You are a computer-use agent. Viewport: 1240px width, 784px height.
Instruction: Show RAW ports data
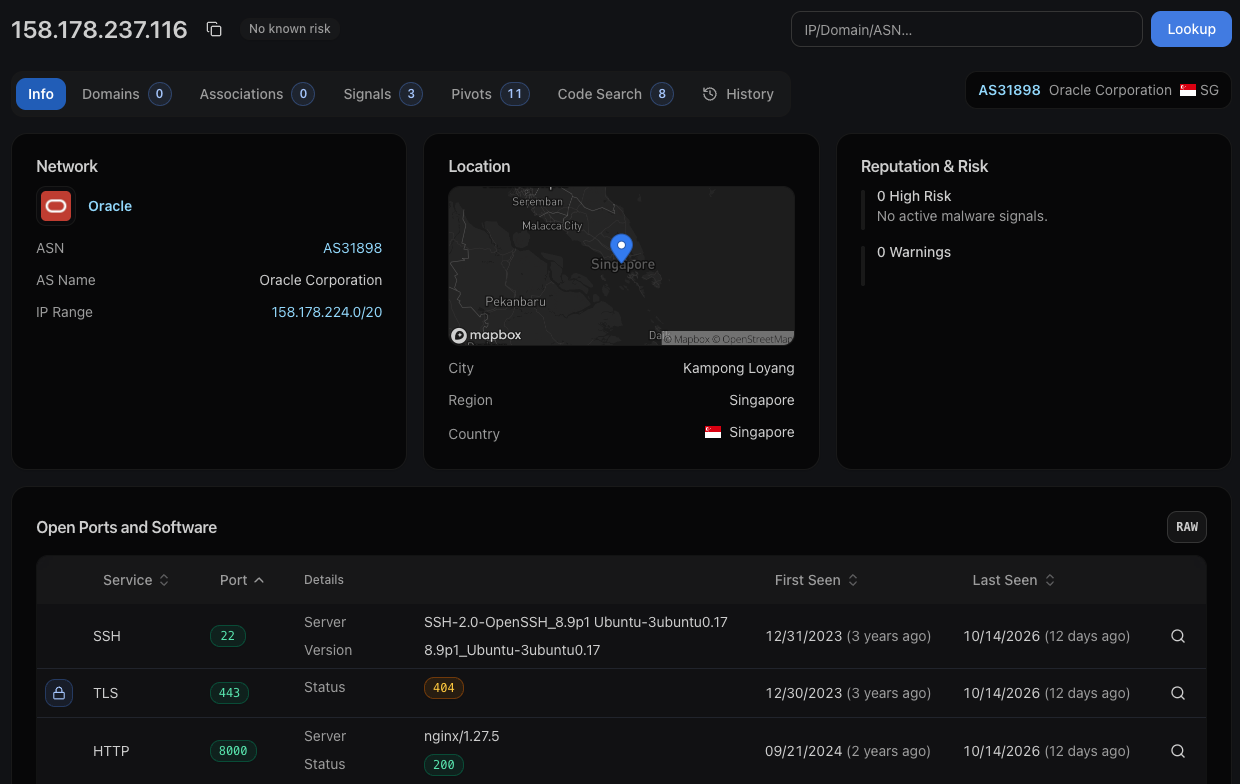[x=1187, y=527]
